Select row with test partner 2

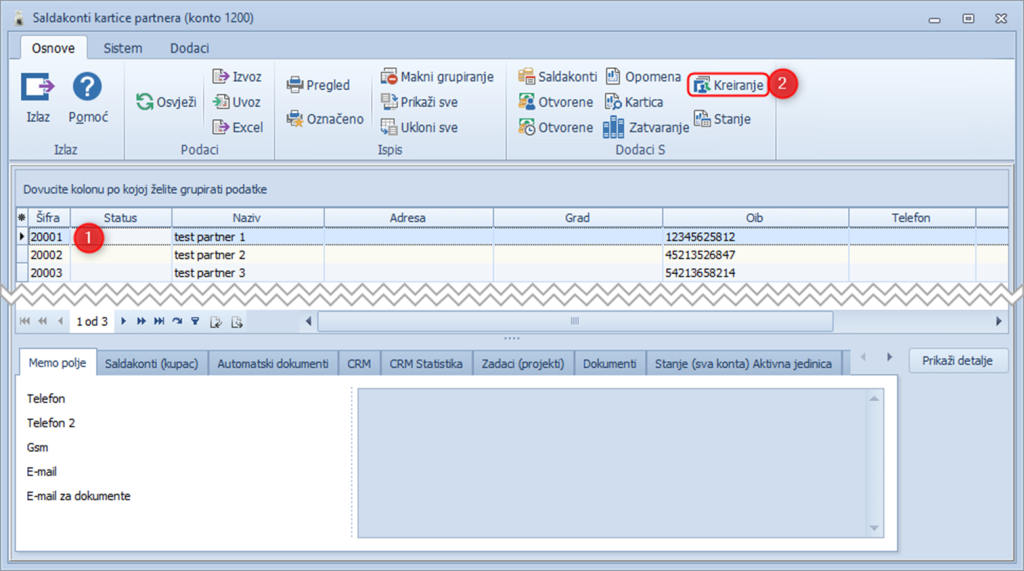[210, 255]
